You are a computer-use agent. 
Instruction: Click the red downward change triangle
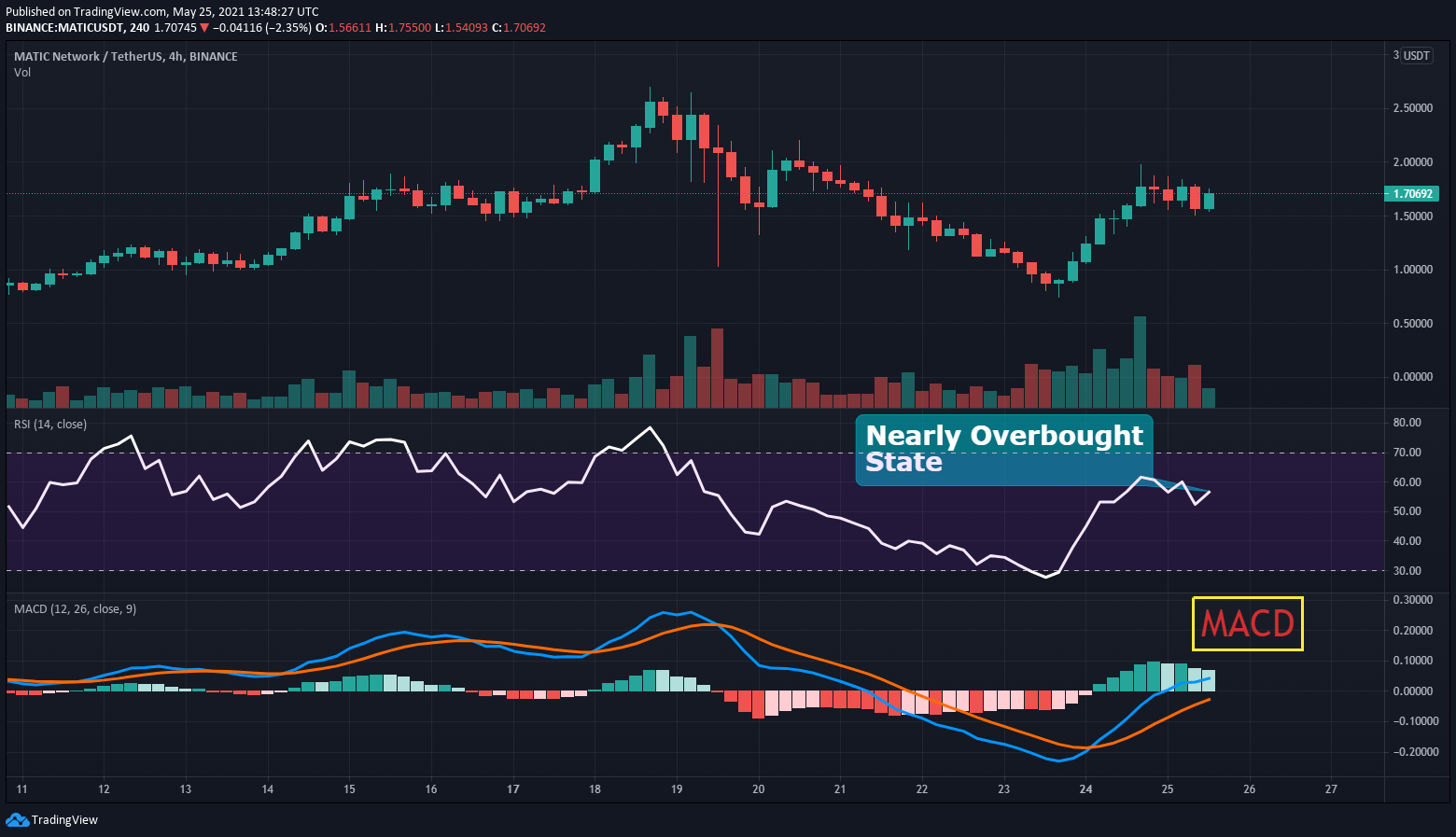203,27
